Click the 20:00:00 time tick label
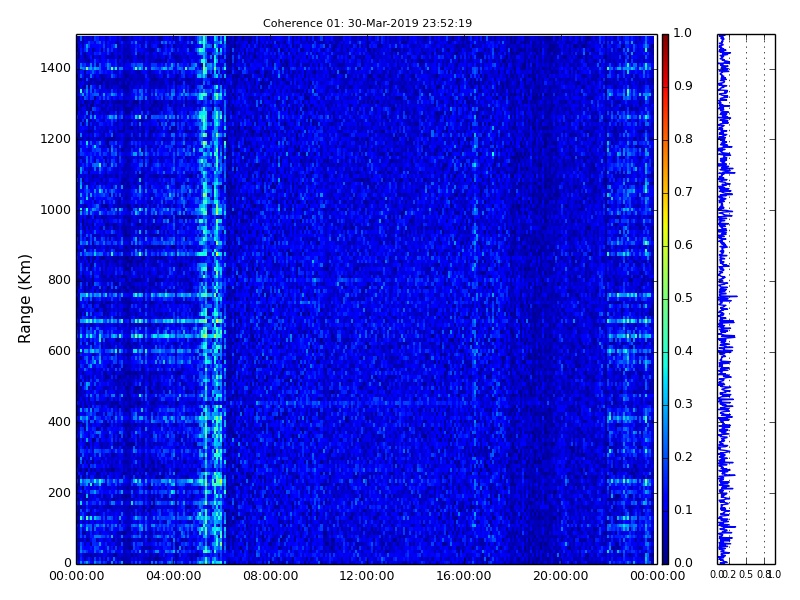Image resolution: width=800 pixels, height=600 pixels. 561,576
